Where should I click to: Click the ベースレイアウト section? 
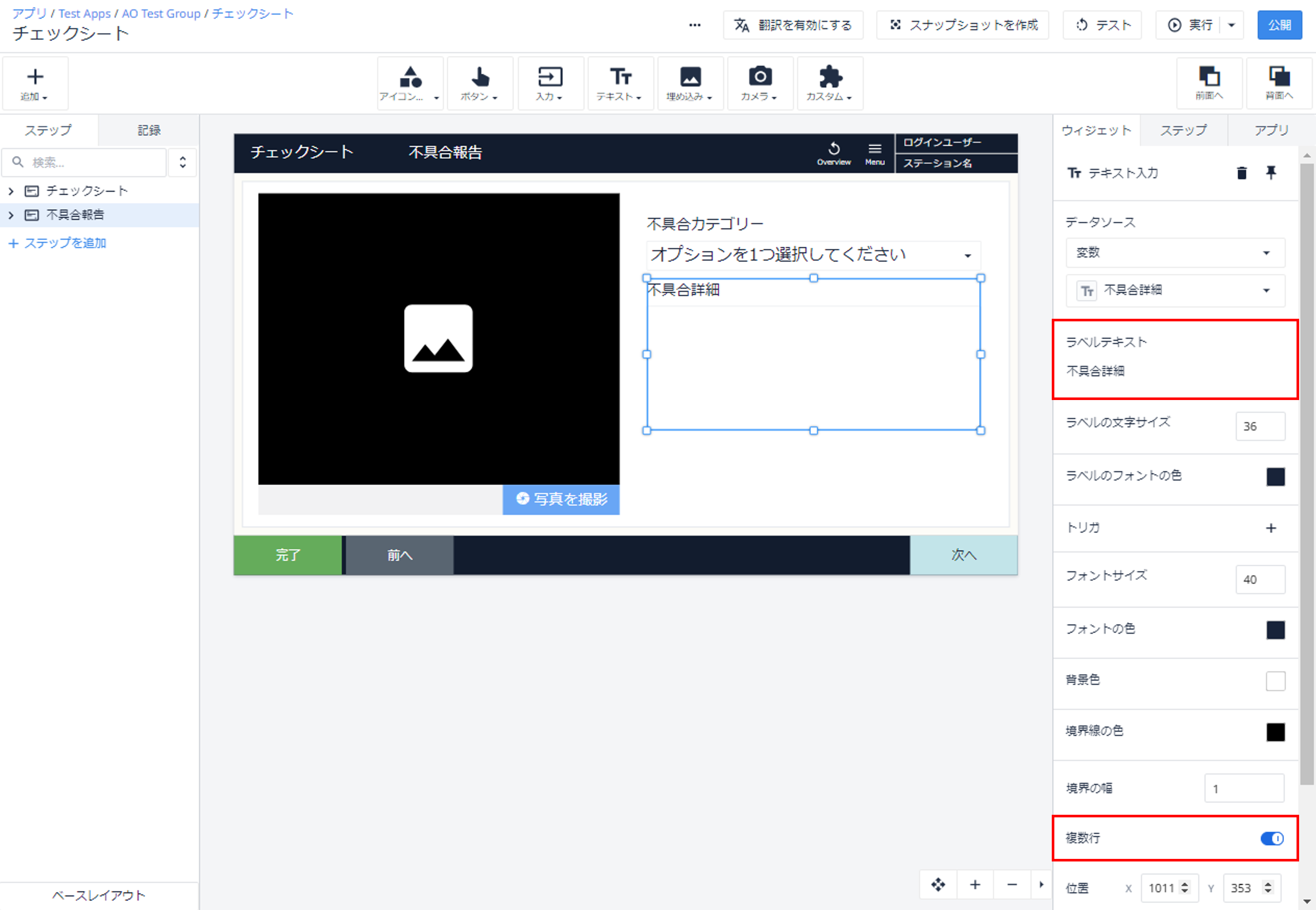tap(99, 895)
